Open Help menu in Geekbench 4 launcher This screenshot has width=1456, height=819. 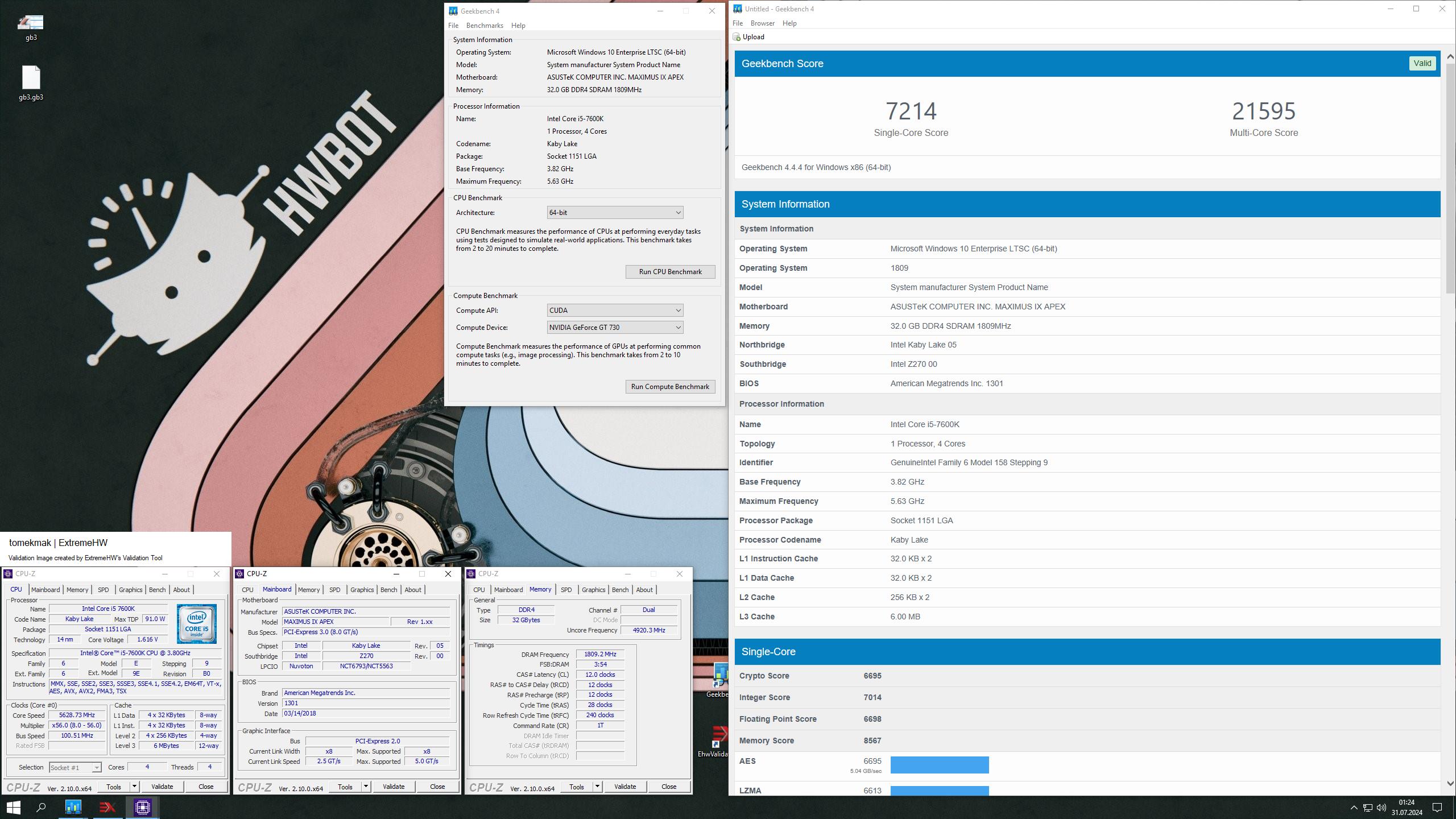coord(518,26)
